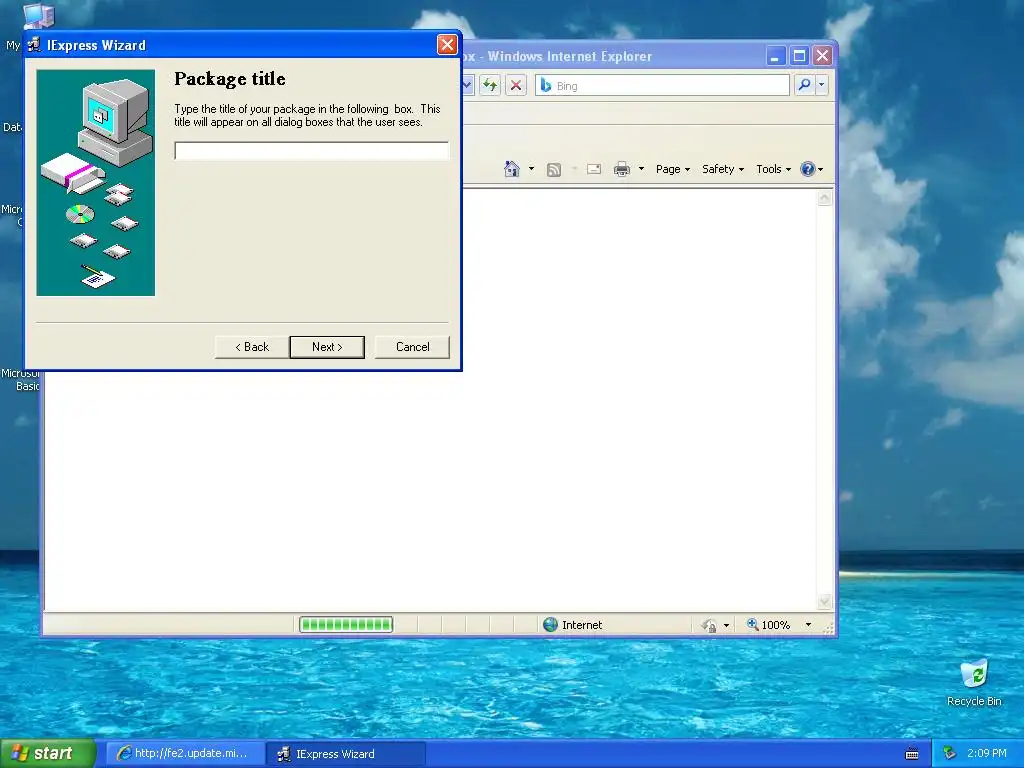This screenshot has height=768, width=1024.
Task: Open the Windows Start menu
Action: [48, 754]
